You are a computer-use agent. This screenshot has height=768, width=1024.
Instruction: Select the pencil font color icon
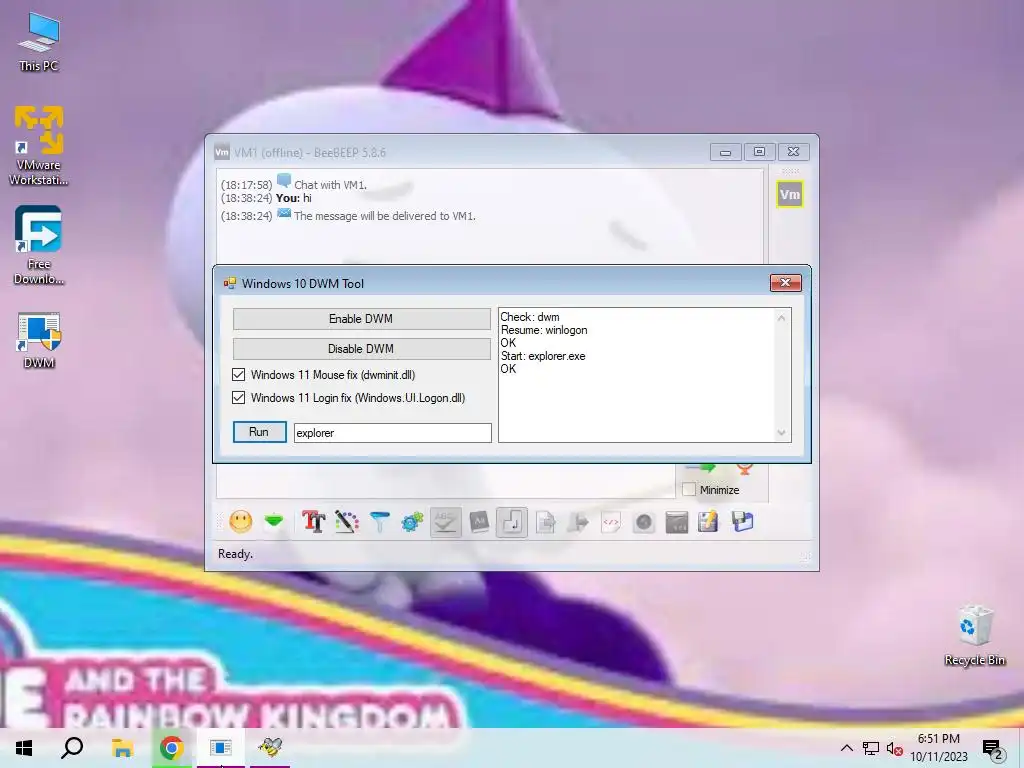coord(347,522)
